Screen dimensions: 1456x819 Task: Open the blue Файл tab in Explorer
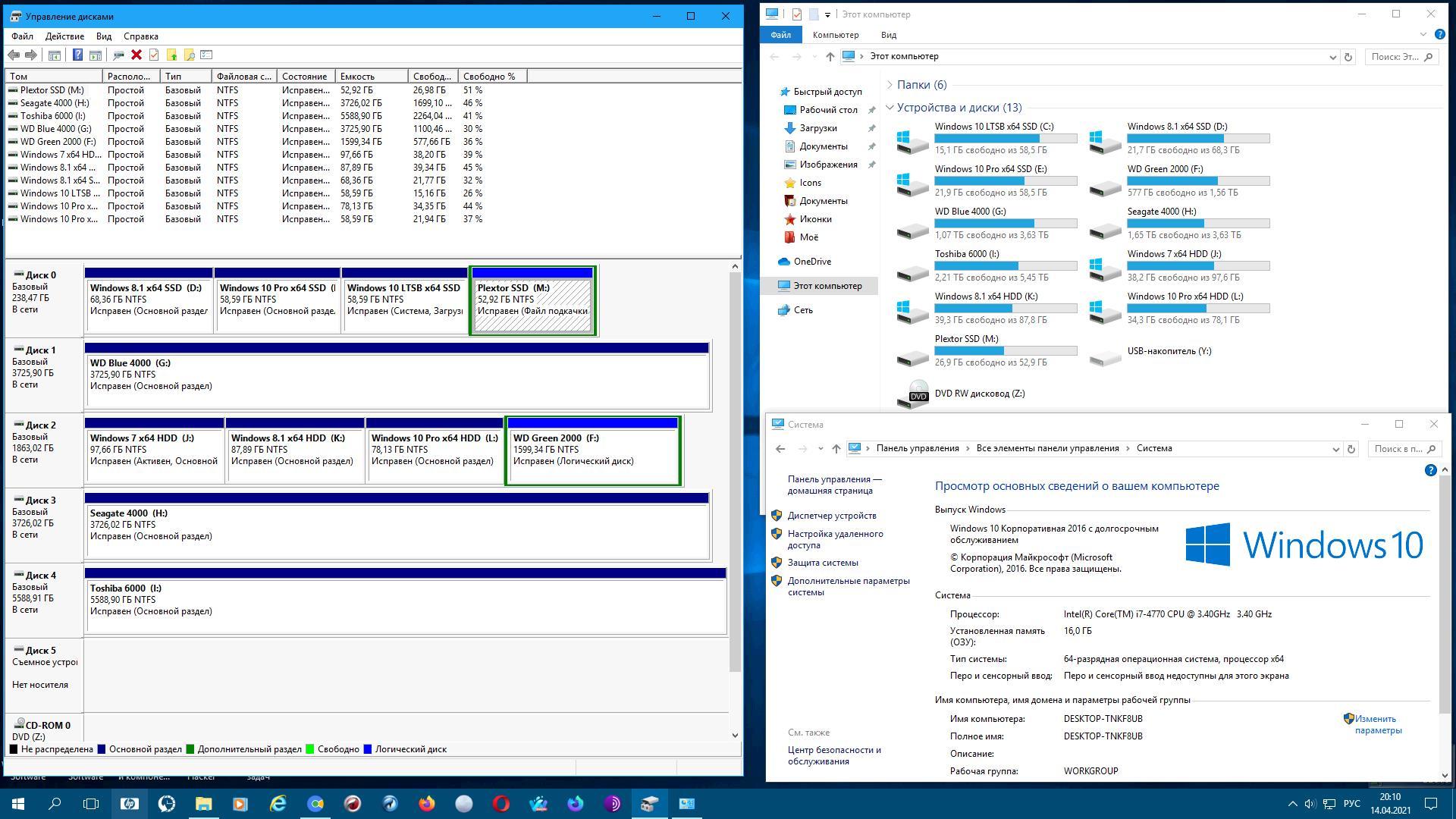[x=780, y=35]
